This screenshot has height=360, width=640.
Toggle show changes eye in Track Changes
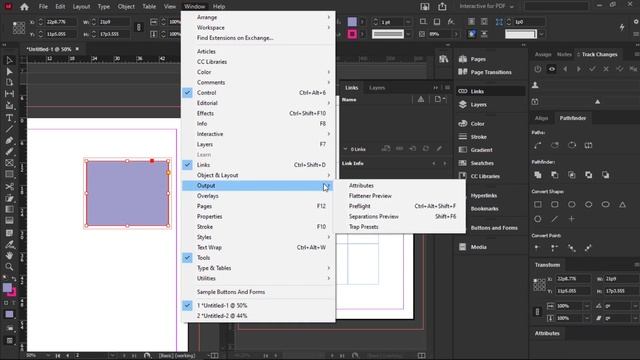(x=551, y=69)
